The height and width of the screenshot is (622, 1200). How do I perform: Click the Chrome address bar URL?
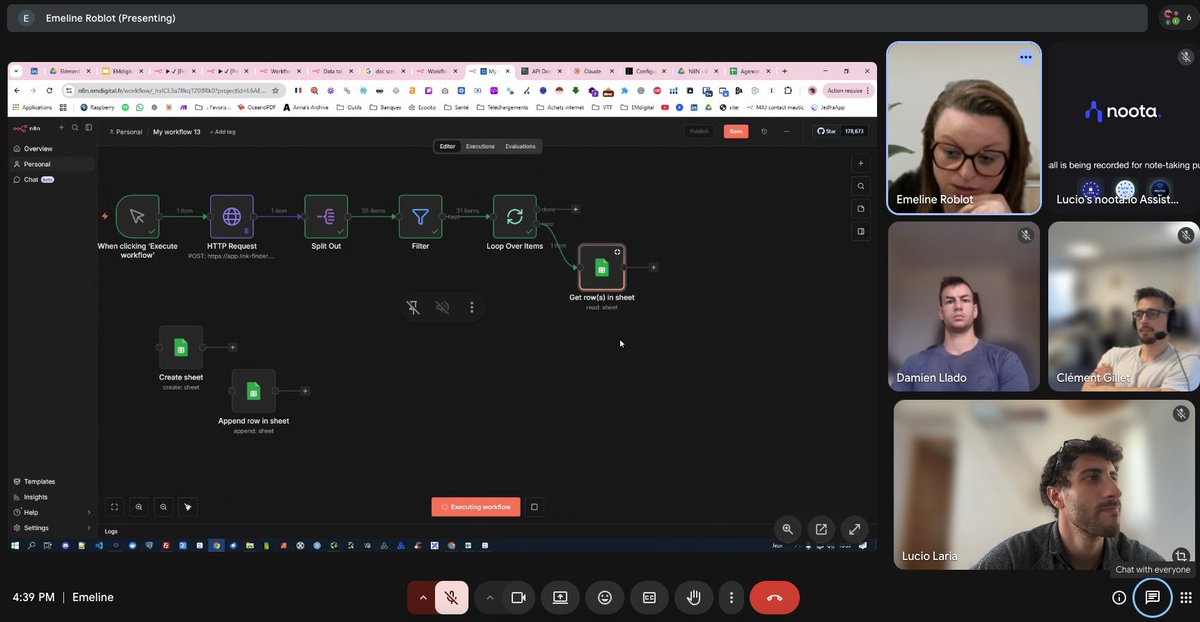pyautogui.click(x=172, y=90)
